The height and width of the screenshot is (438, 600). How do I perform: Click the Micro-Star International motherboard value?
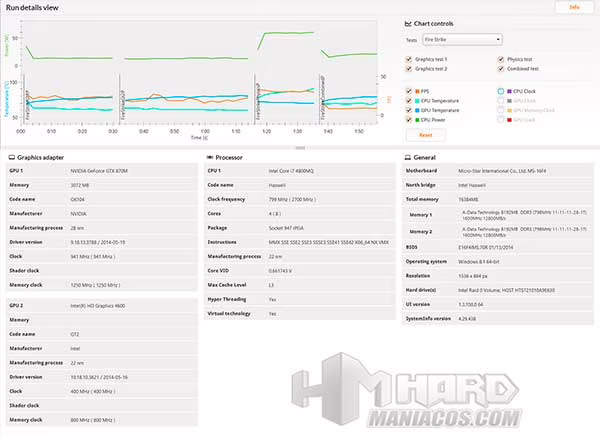[x=502, y=171]
